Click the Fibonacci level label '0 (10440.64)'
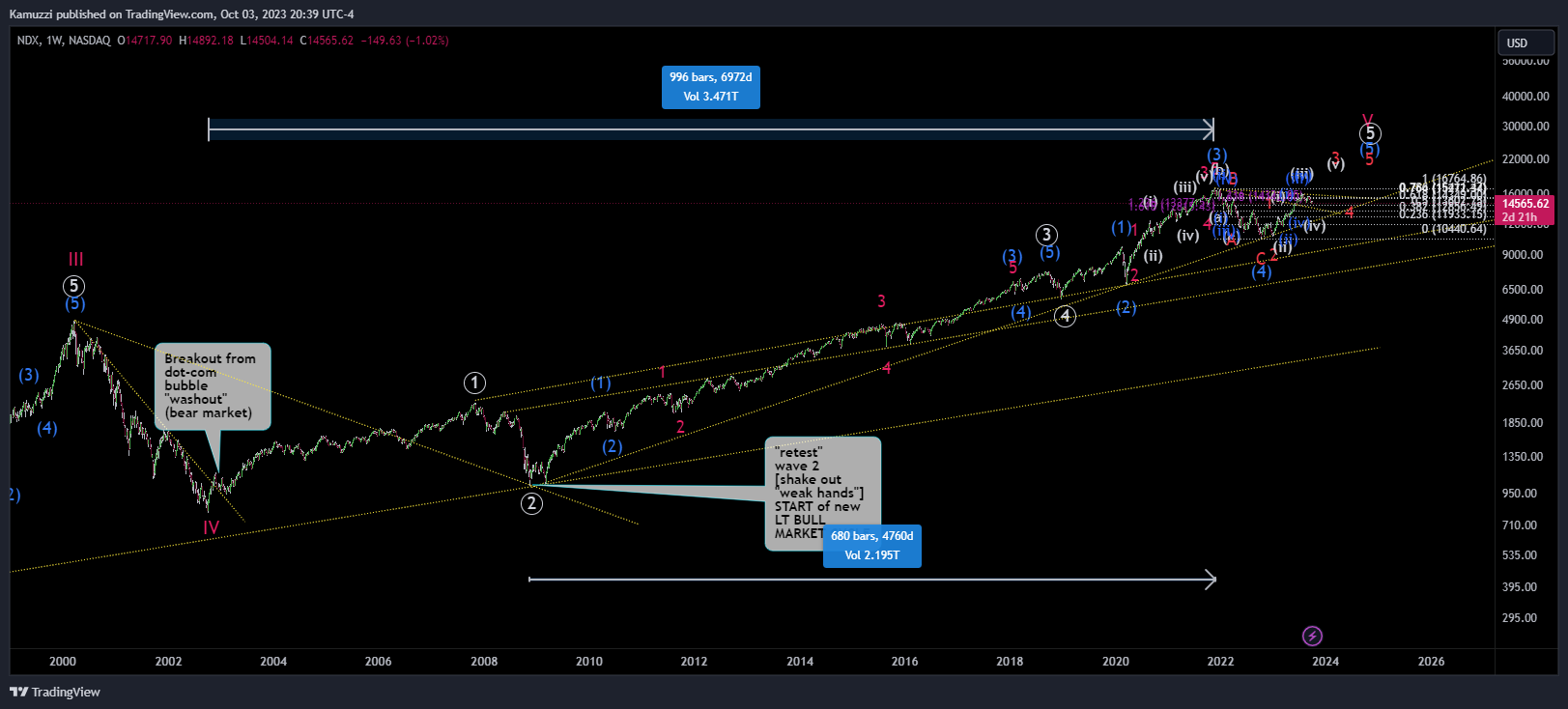The width and height of the screenshot is (1568, 709). pos(1454,229)
